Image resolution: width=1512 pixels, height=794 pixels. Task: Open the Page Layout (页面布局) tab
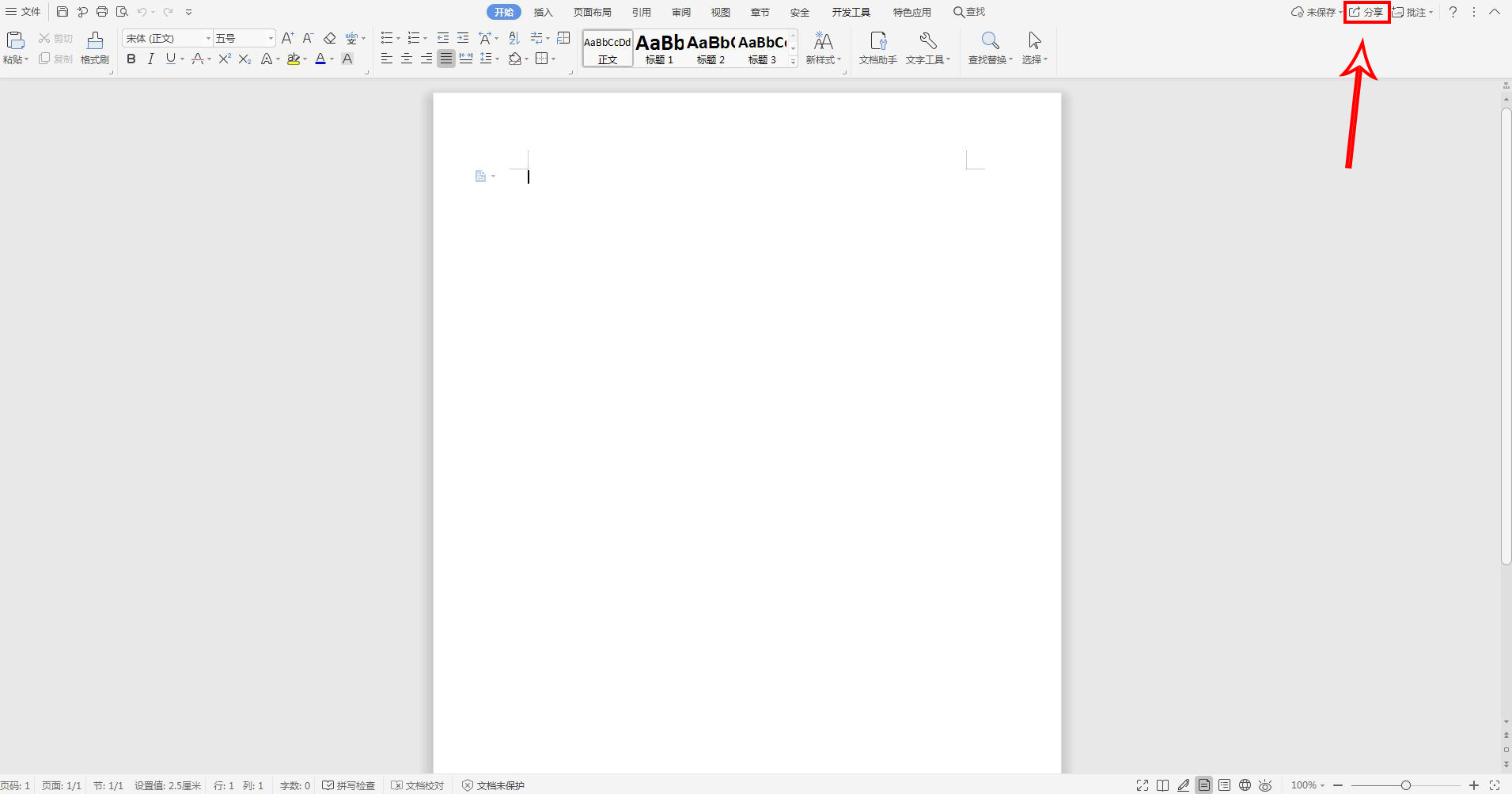click(x=592, y=12)
